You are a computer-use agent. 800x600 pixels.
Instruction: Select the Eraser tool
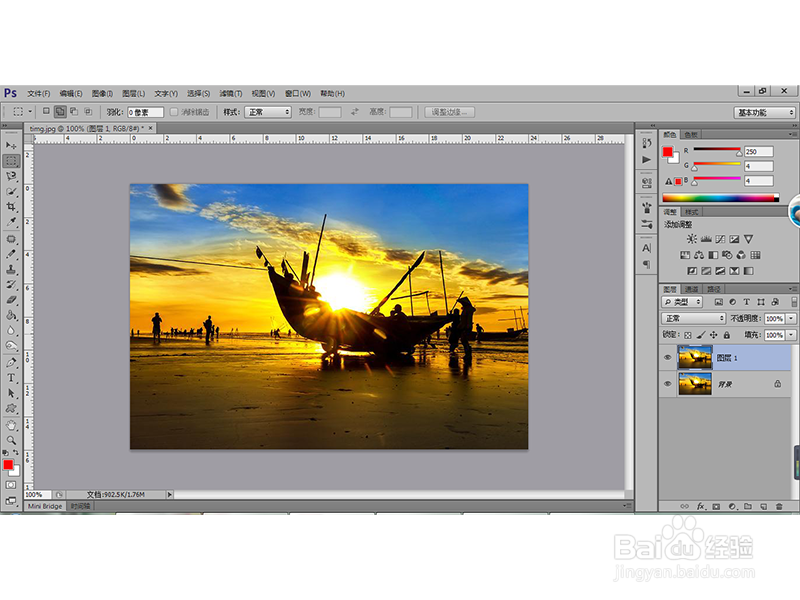pyautogui.click(x=11, y=300)
